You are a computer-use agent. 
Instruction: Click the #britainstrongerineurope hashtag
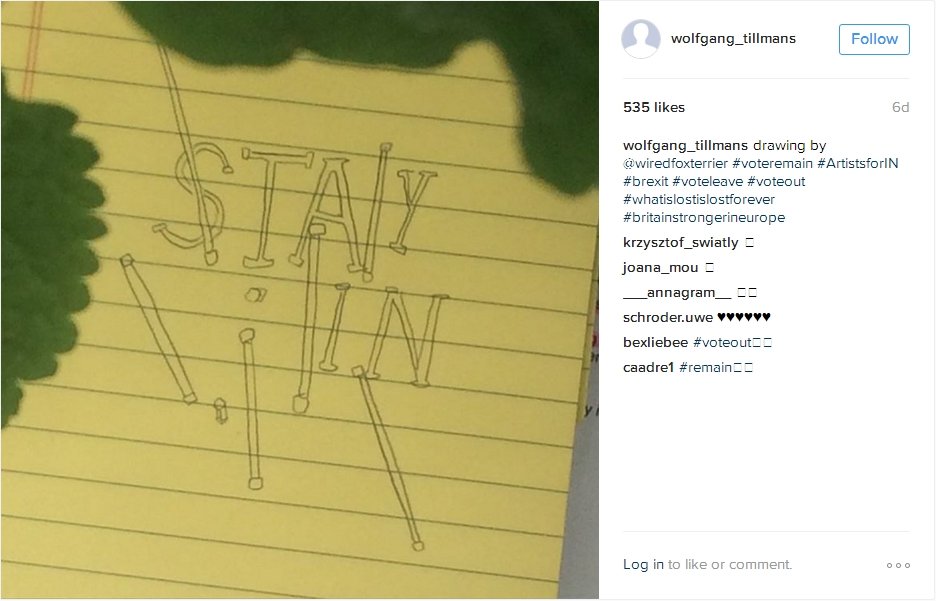coord(704,217)
